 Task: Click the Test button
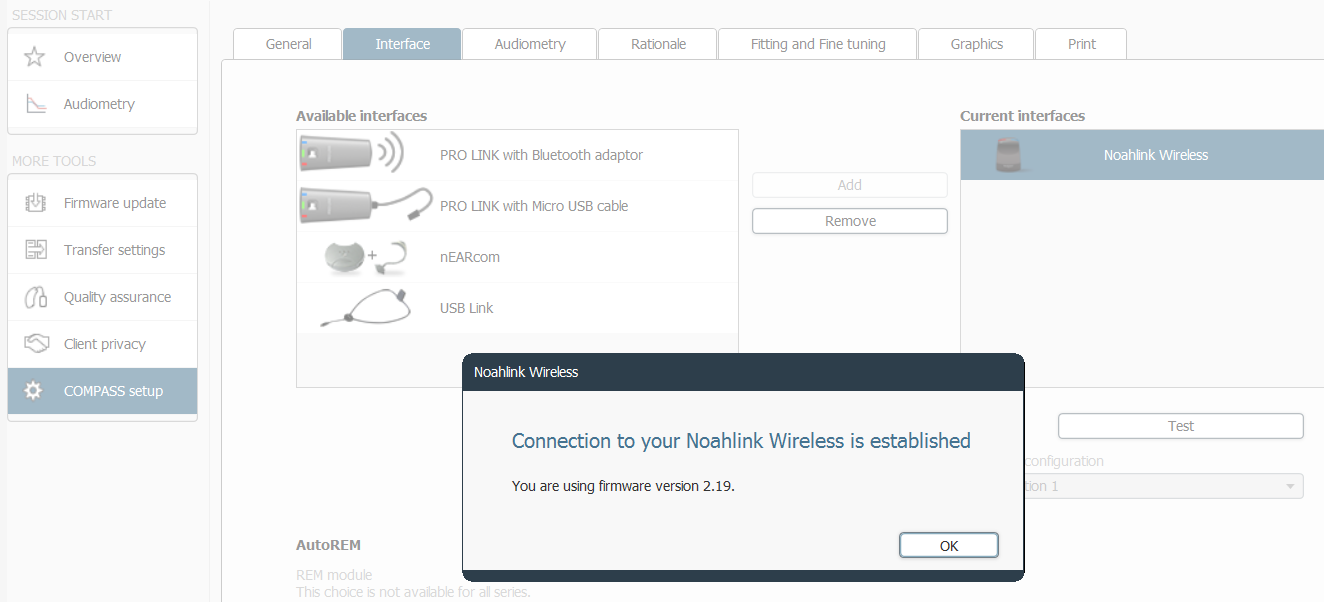pyautogui.click(x=1181, y=426)
